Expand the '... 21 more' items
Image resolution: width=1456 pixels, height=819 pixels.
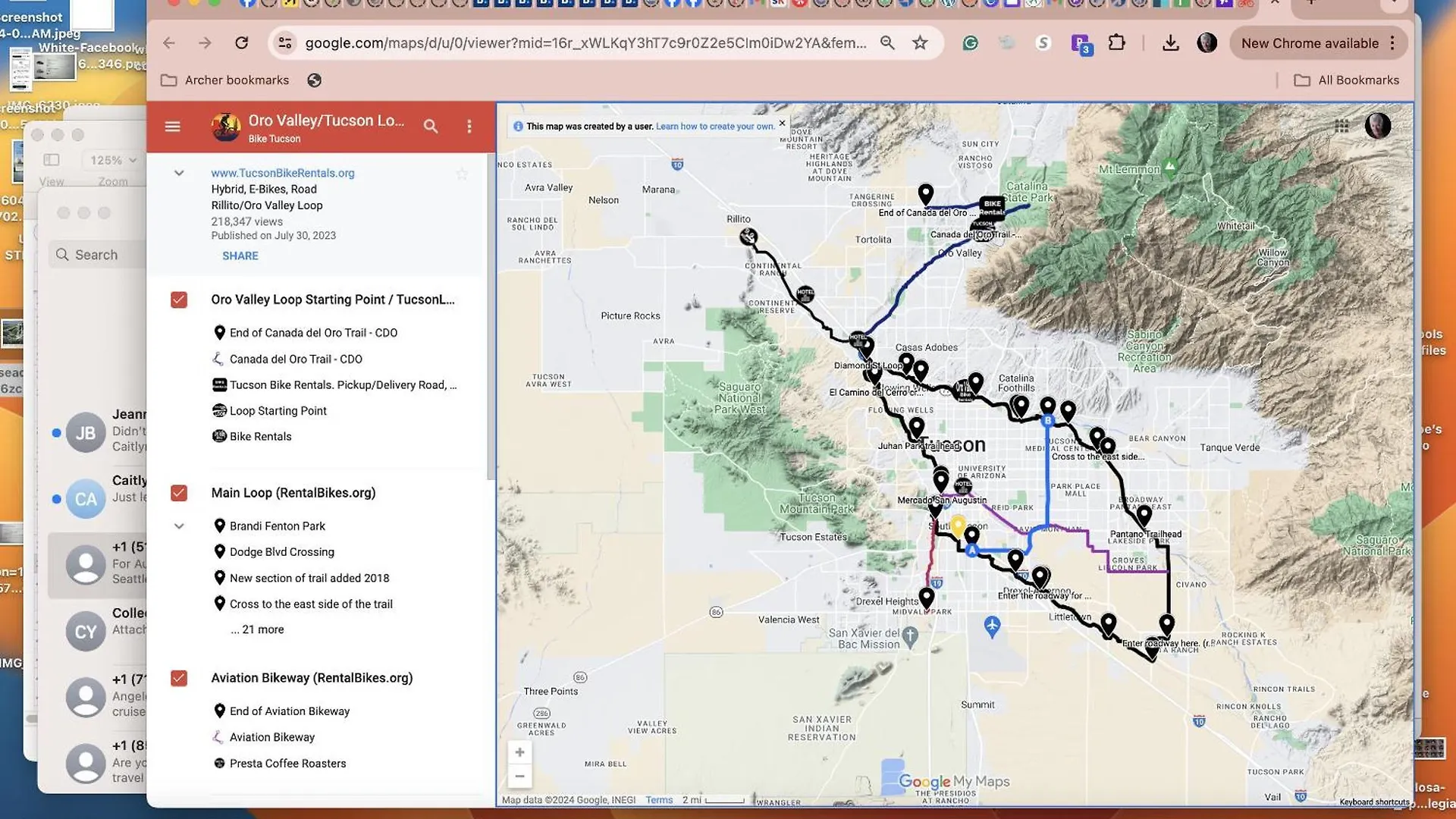coord(257,629)
